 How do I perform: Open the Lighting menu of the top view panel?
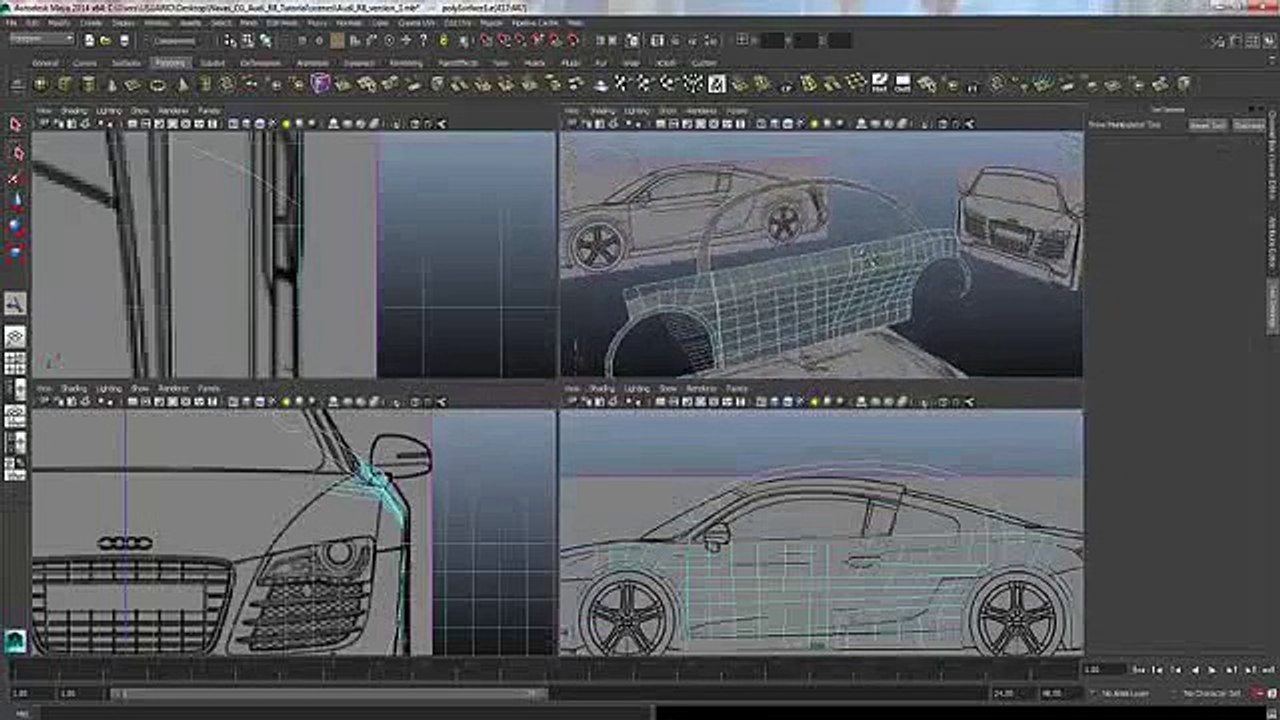[108, 111]
